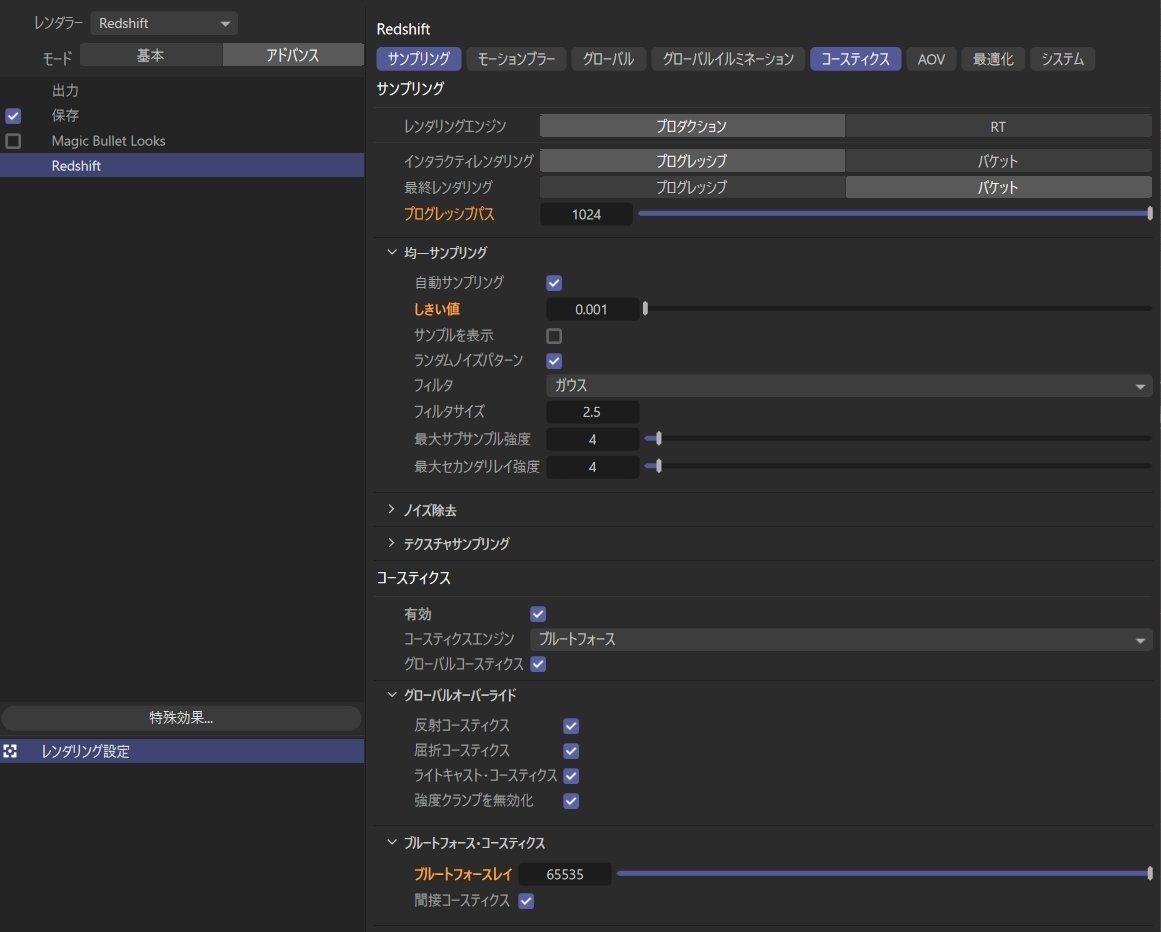Enable the サンプルを表示 checkbox
The height and width of the screenshot is (932, 1161).
point(554,336)
